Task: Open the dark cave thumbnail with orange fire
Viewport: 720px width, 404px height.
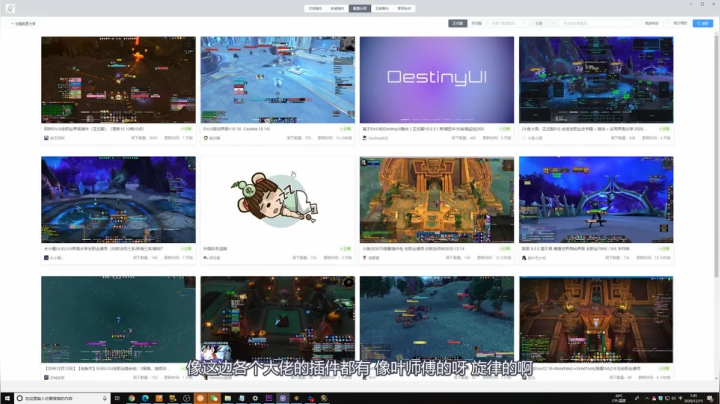Action: coord(118,80)
